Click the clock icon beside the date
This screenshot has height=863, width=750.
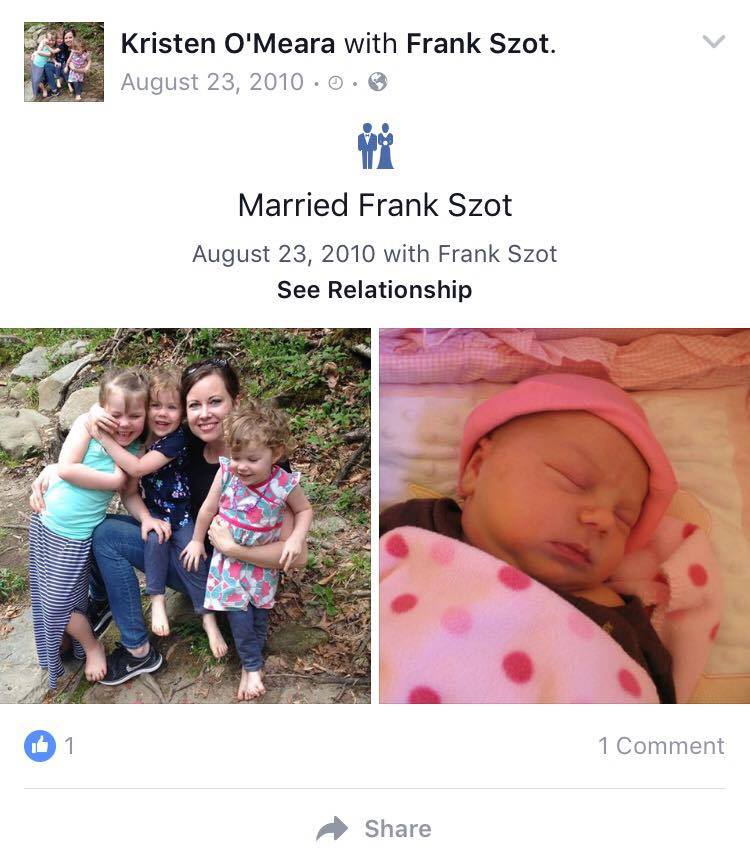[x=336, y=83]
